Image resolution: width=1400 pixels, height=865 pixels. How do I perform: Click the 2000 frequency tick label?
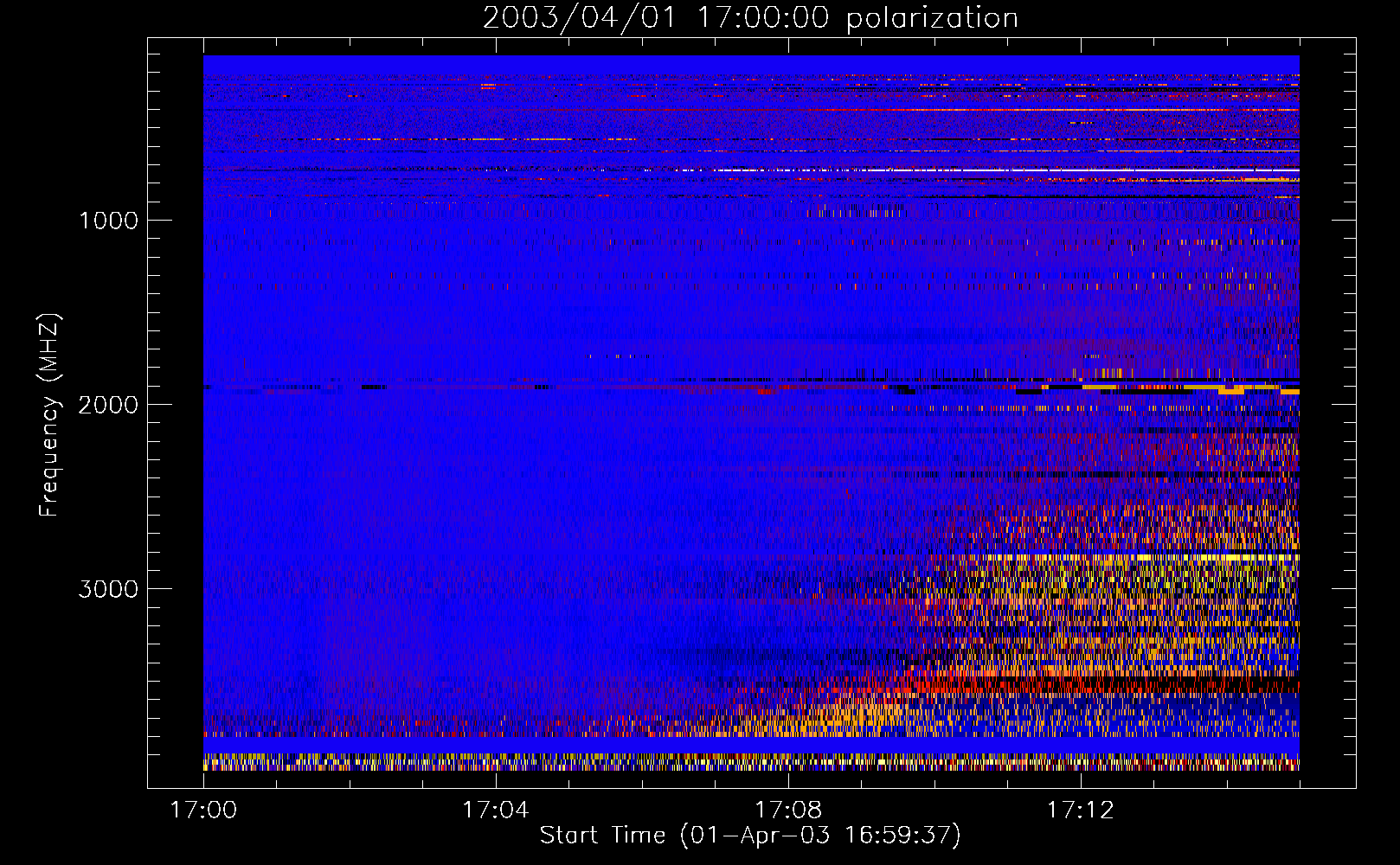pos(108,405)
